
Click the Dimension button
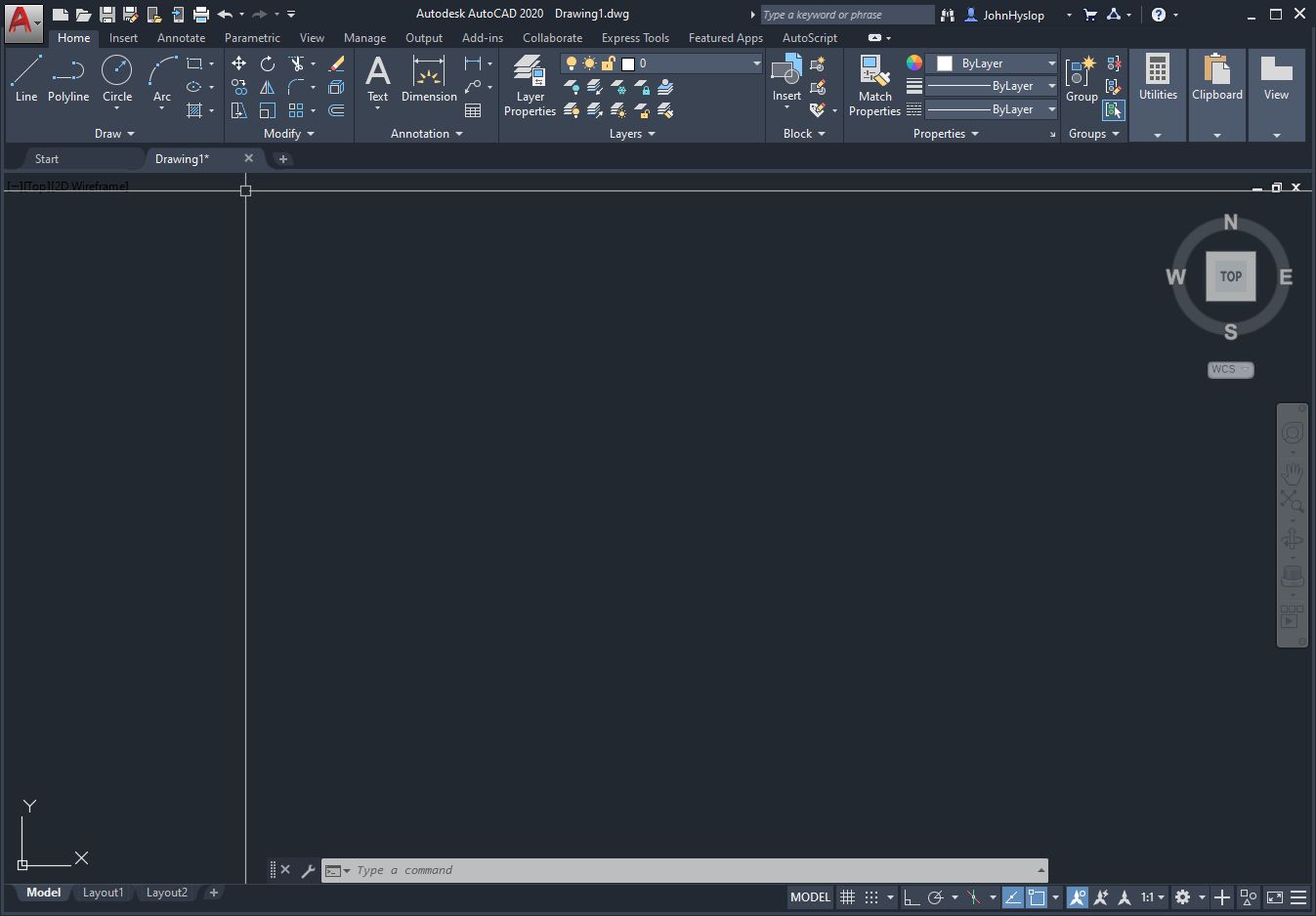tap(429, 82)
